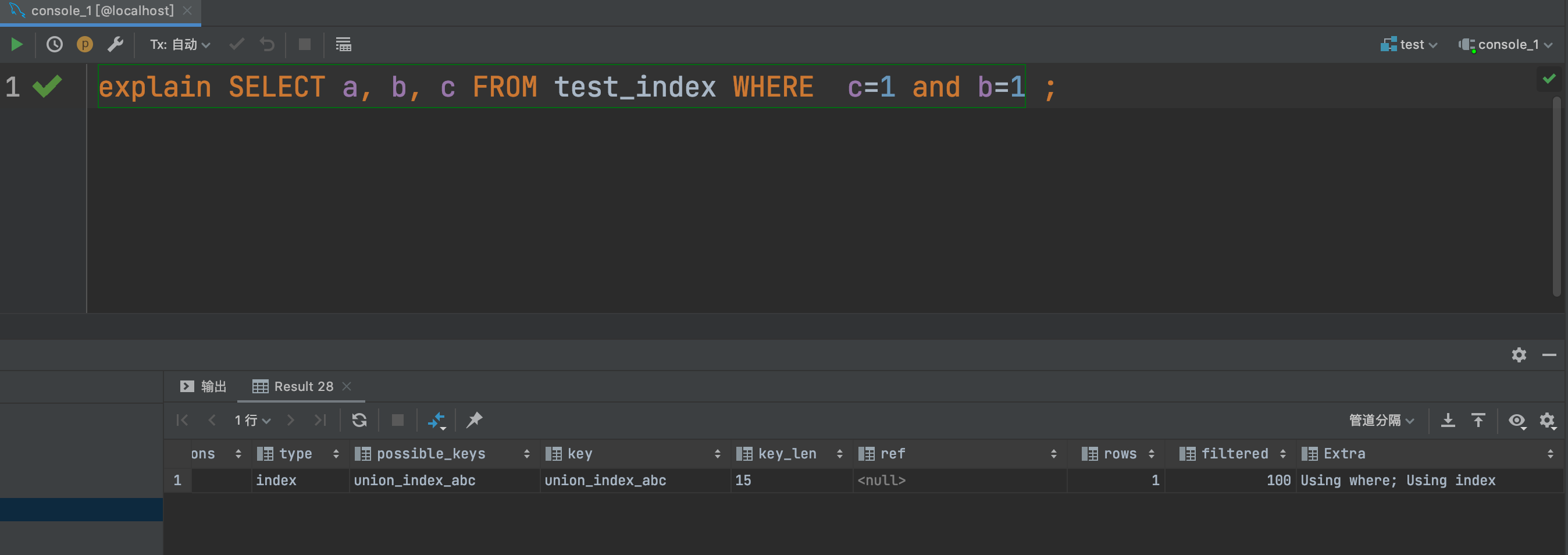Open the Tx: 自动 transaction mode dropdown
The width and height of the screenshot is (1568, 555).
tap(180, 44)
